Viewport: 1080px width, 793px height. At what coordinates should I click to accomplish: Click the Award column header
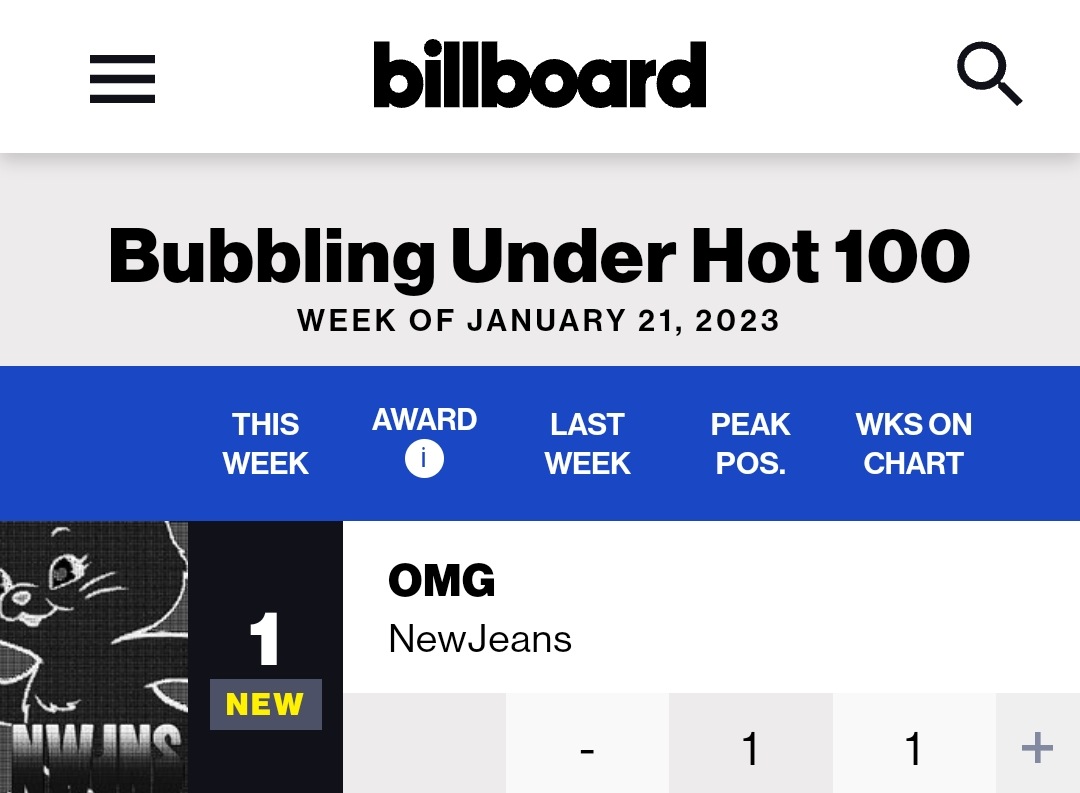pyautogui.click(x=424, y=420)
